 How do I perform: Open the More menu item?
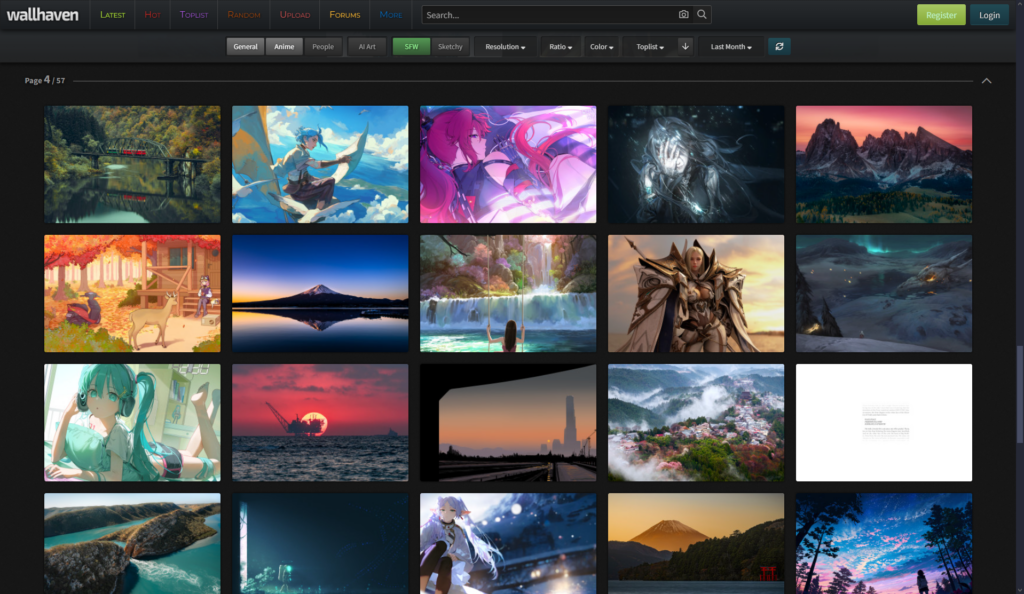tap(391, 14)
